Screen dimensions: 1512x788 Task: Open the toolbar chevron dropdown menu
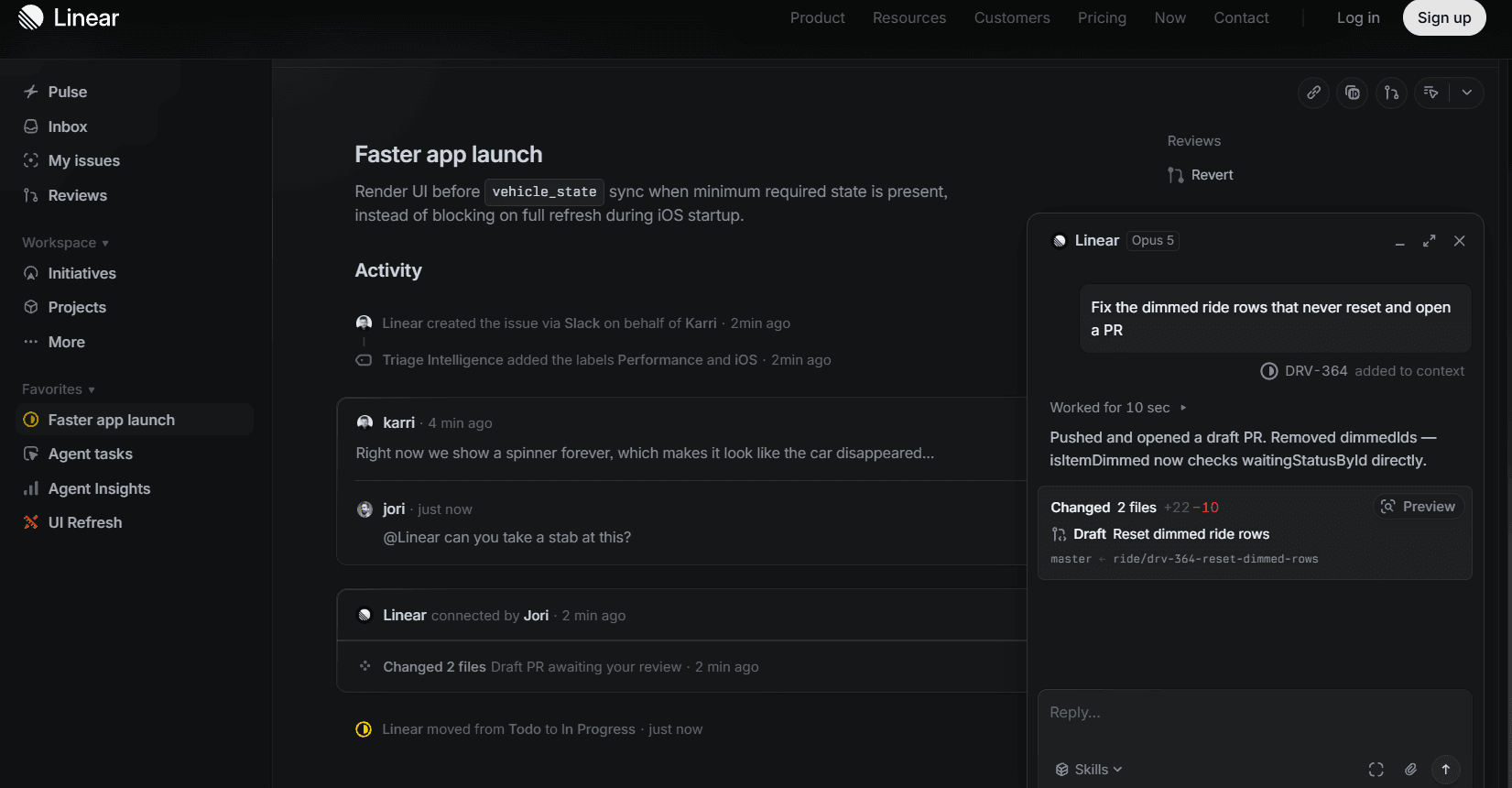1467,93
